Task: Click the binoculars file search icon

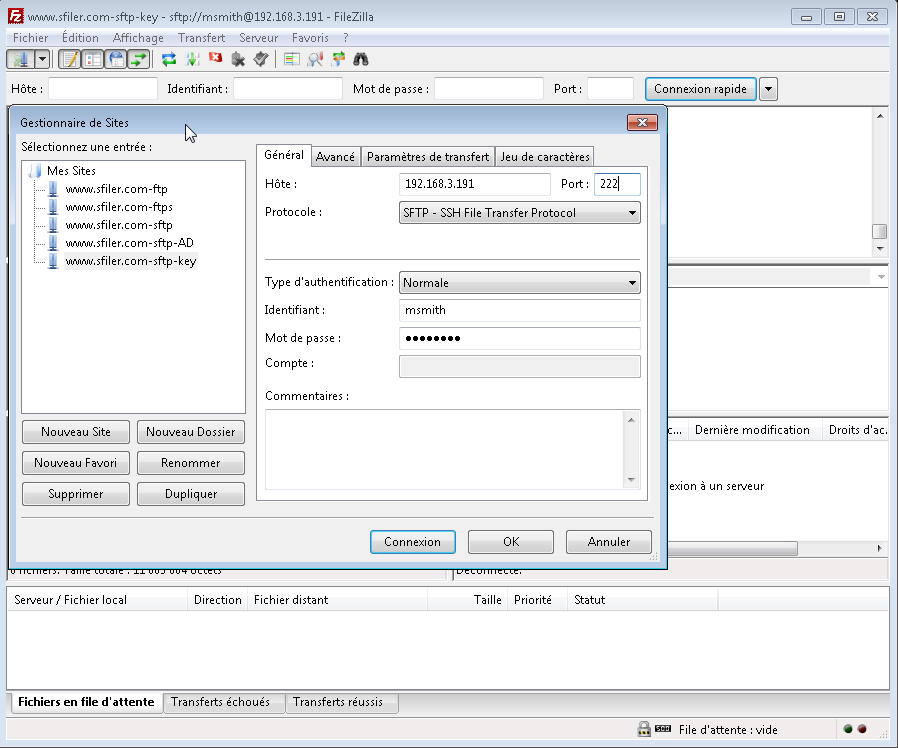Action: 361,59
